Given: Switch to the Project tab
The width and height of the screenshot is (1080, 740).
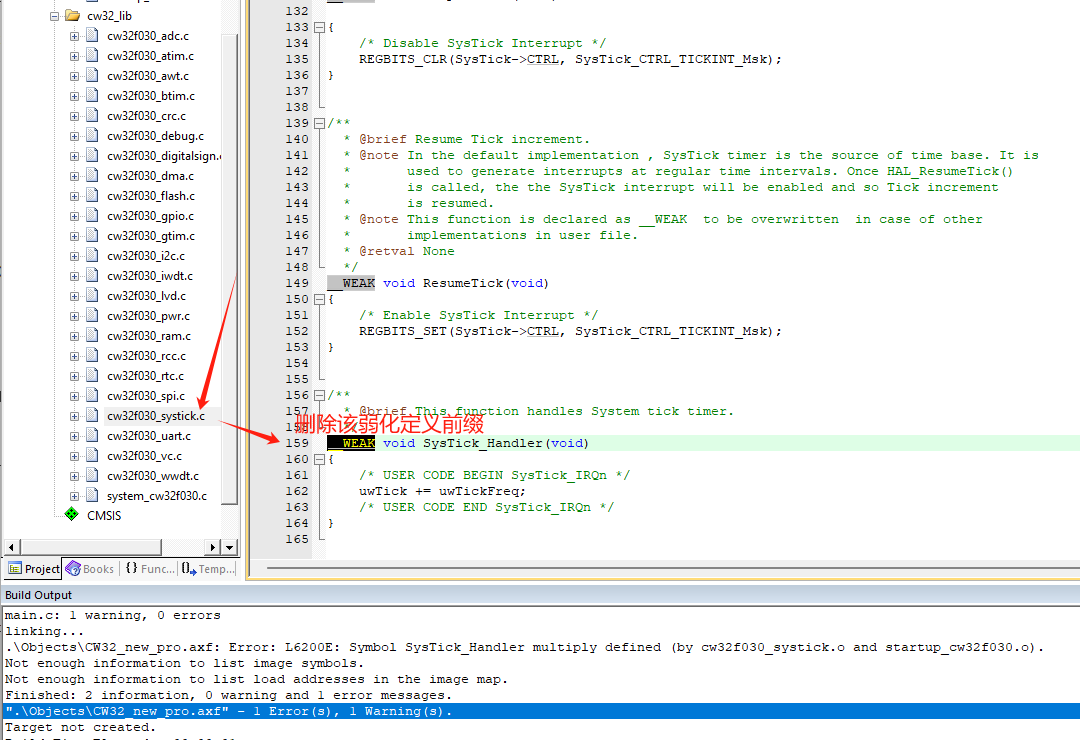Looking at the screenshot, I should 34,568.
